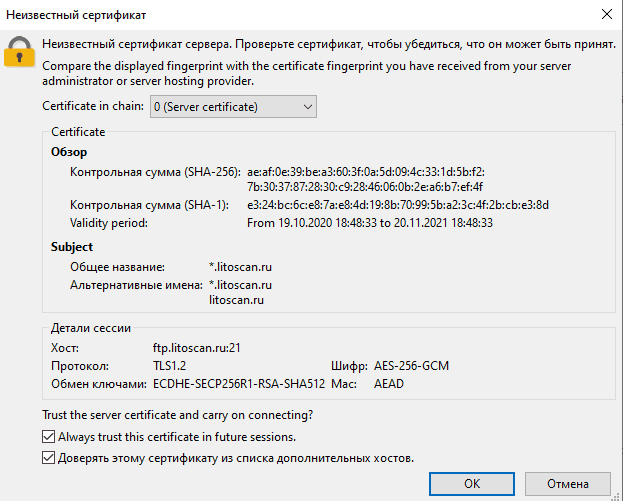Click the key exchange ECDHE-SECP256R1-RSA-SHA512 text
The image size is (623, 501).
[239, 384]
